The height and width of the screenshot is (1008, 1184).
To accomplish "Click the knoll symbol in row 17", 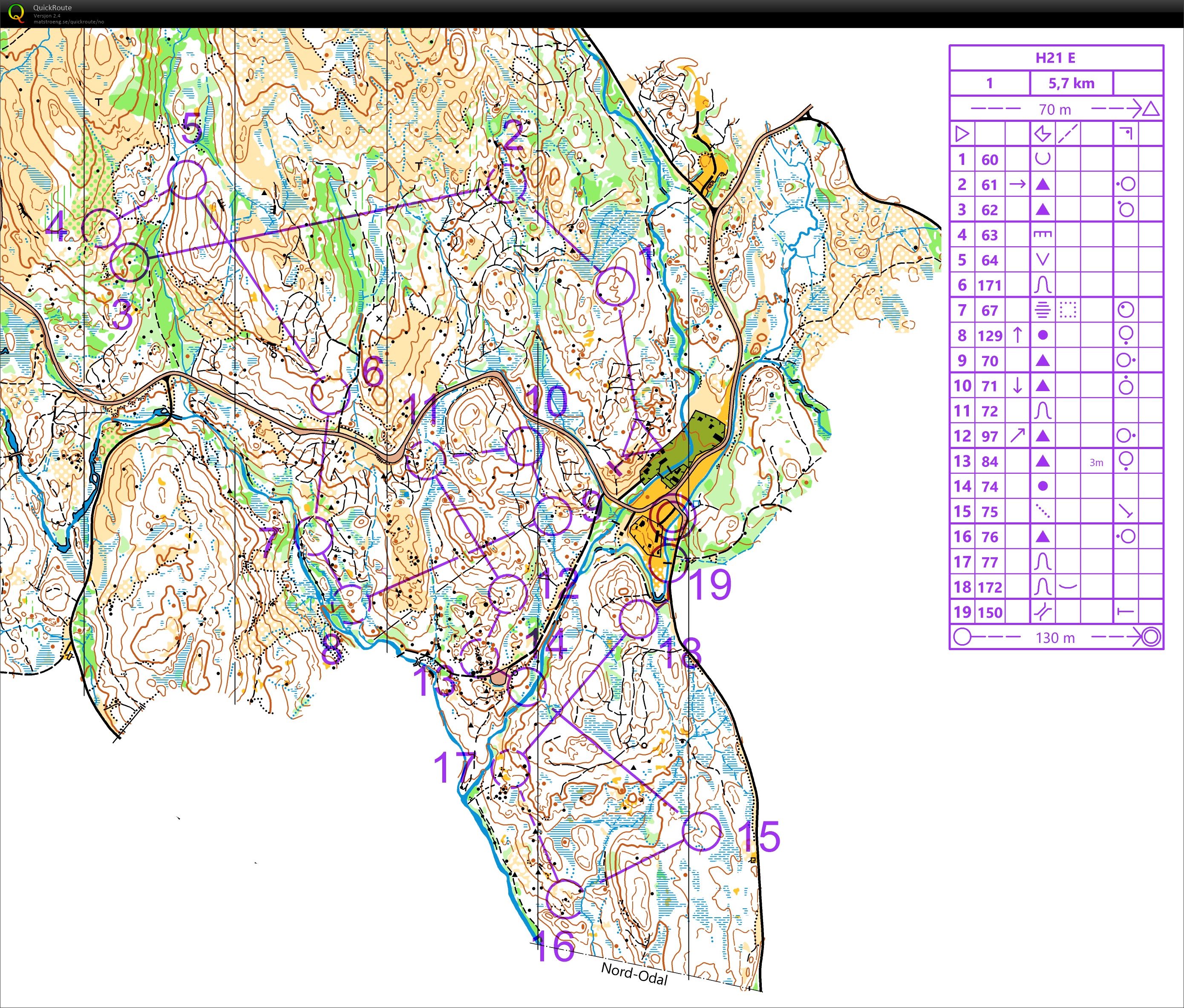I will (1042, 561).
